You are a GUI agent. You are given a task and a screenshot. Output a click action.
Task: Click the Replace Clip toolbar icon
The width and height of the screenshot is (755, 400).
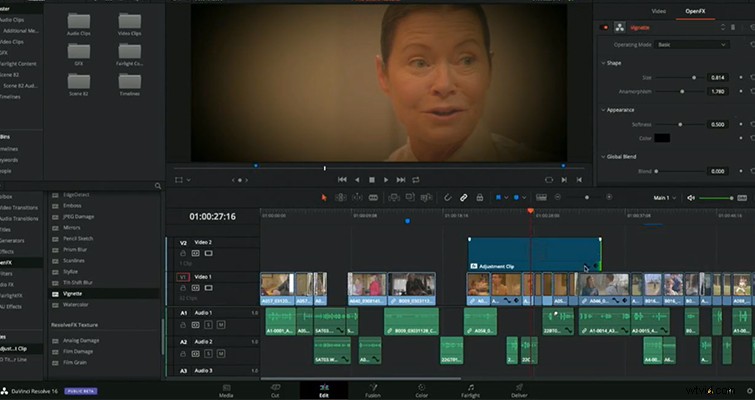tap(426, 197)
